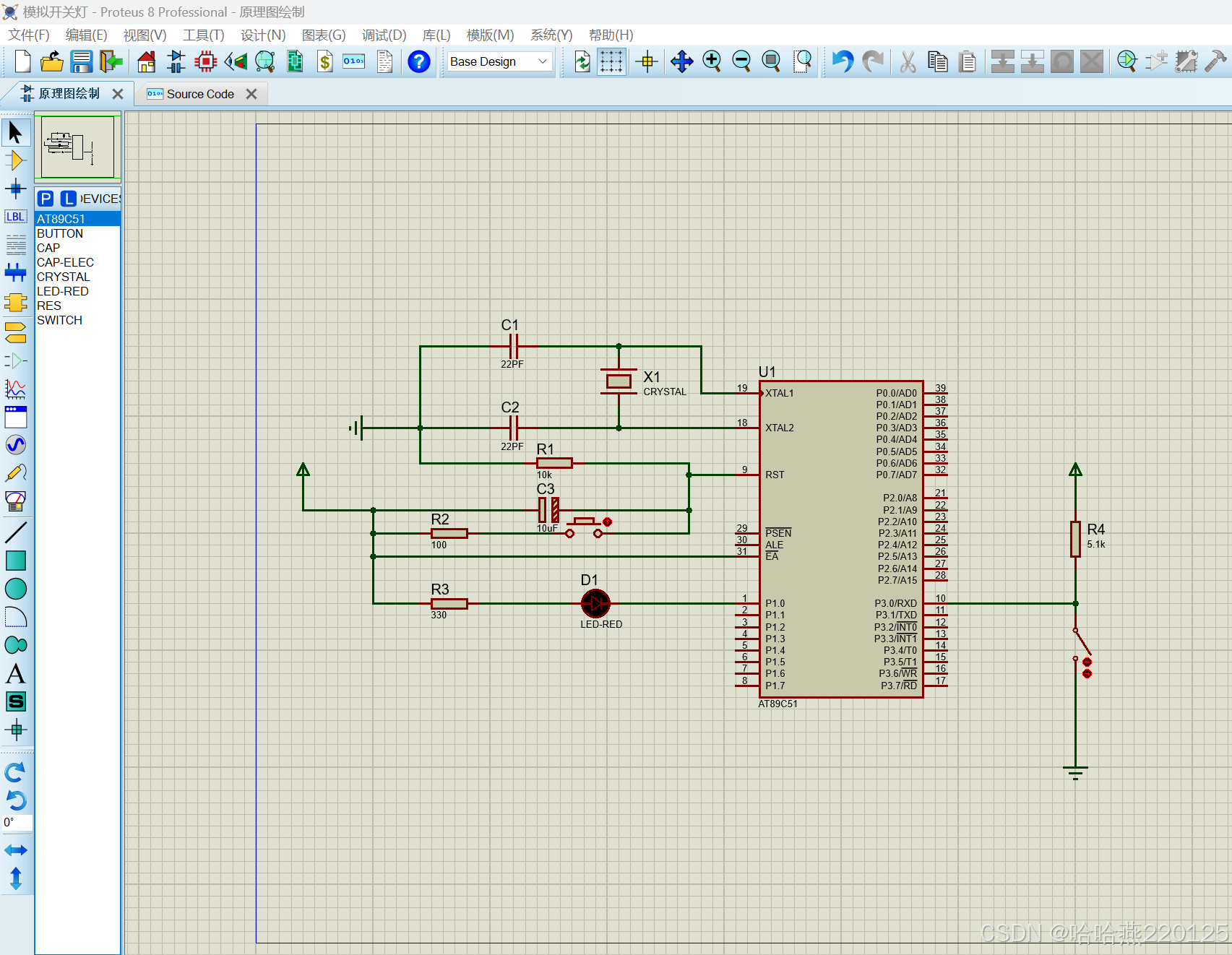Select the Virtual Instruments tool

[x=15, y=501]
